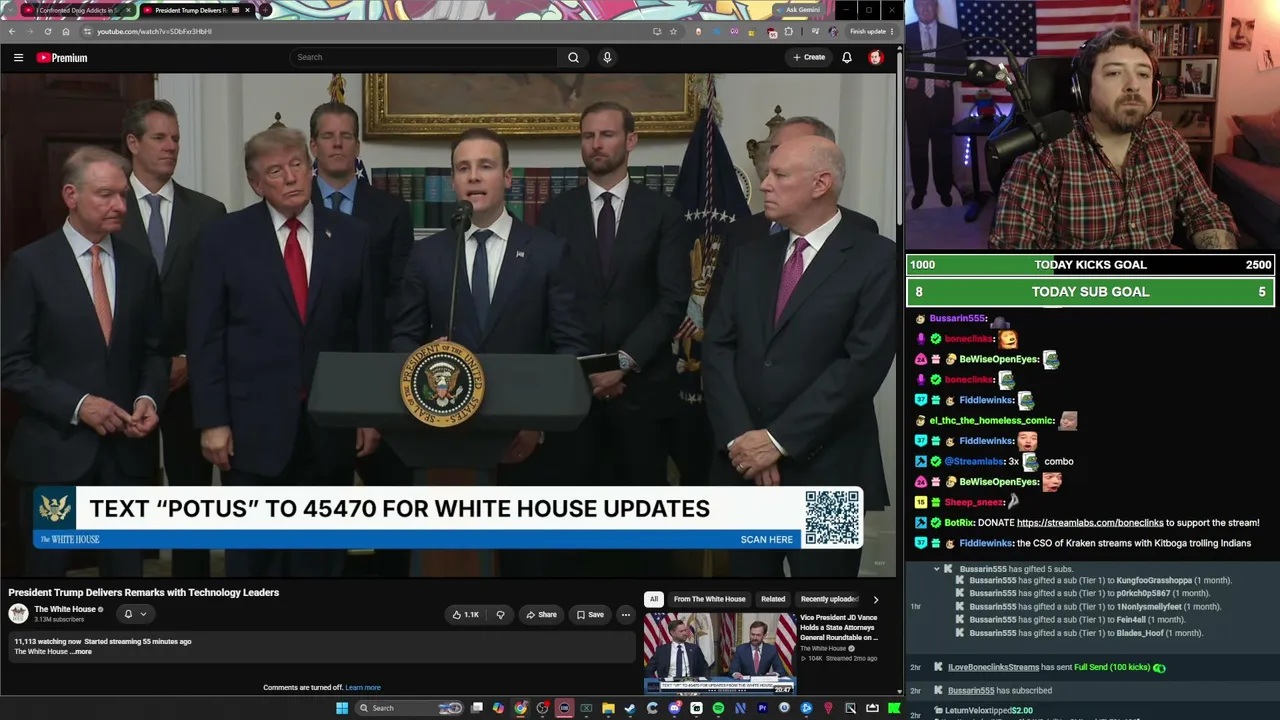Open the browser home page button
The image size is (1280, 720).
pyautogui.click(x=66, y=31)
